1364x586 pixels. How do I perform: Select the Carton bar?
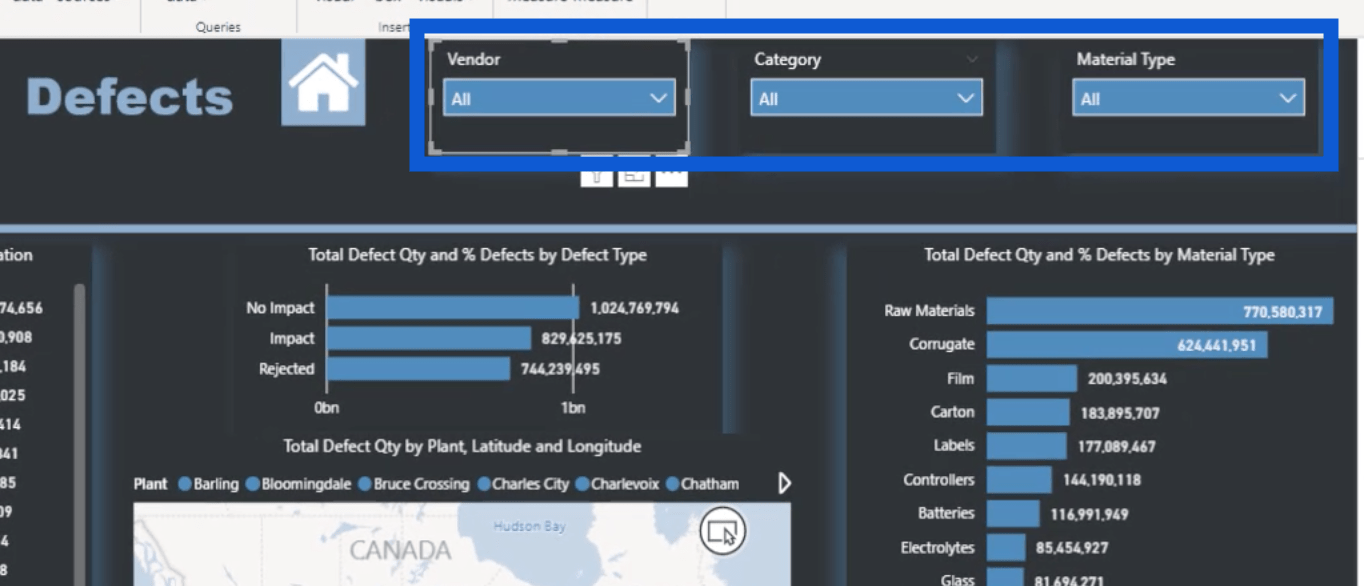click(1028, 412)
